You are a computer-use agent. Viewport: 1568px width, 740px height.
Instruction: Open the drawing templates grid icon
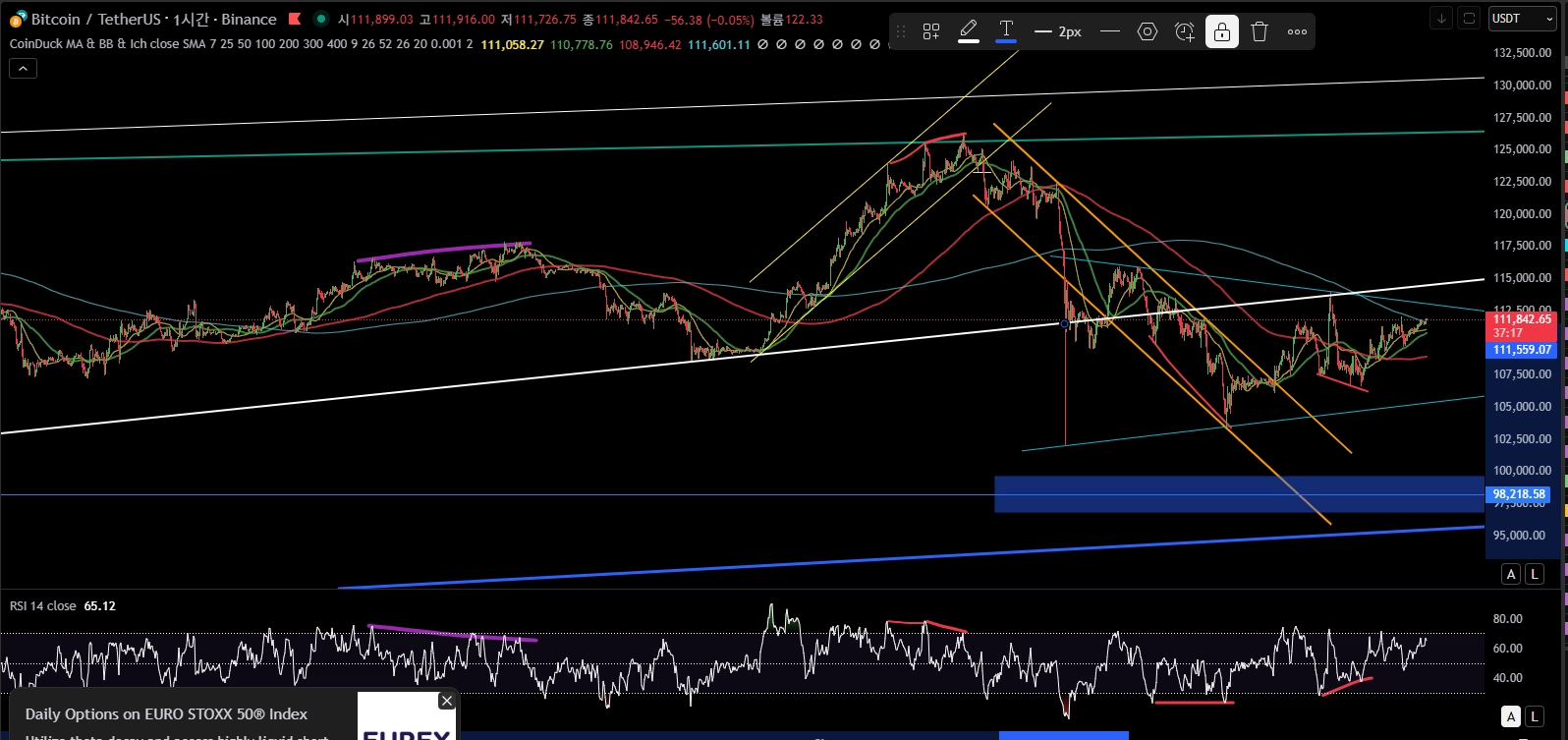[931, 31]
